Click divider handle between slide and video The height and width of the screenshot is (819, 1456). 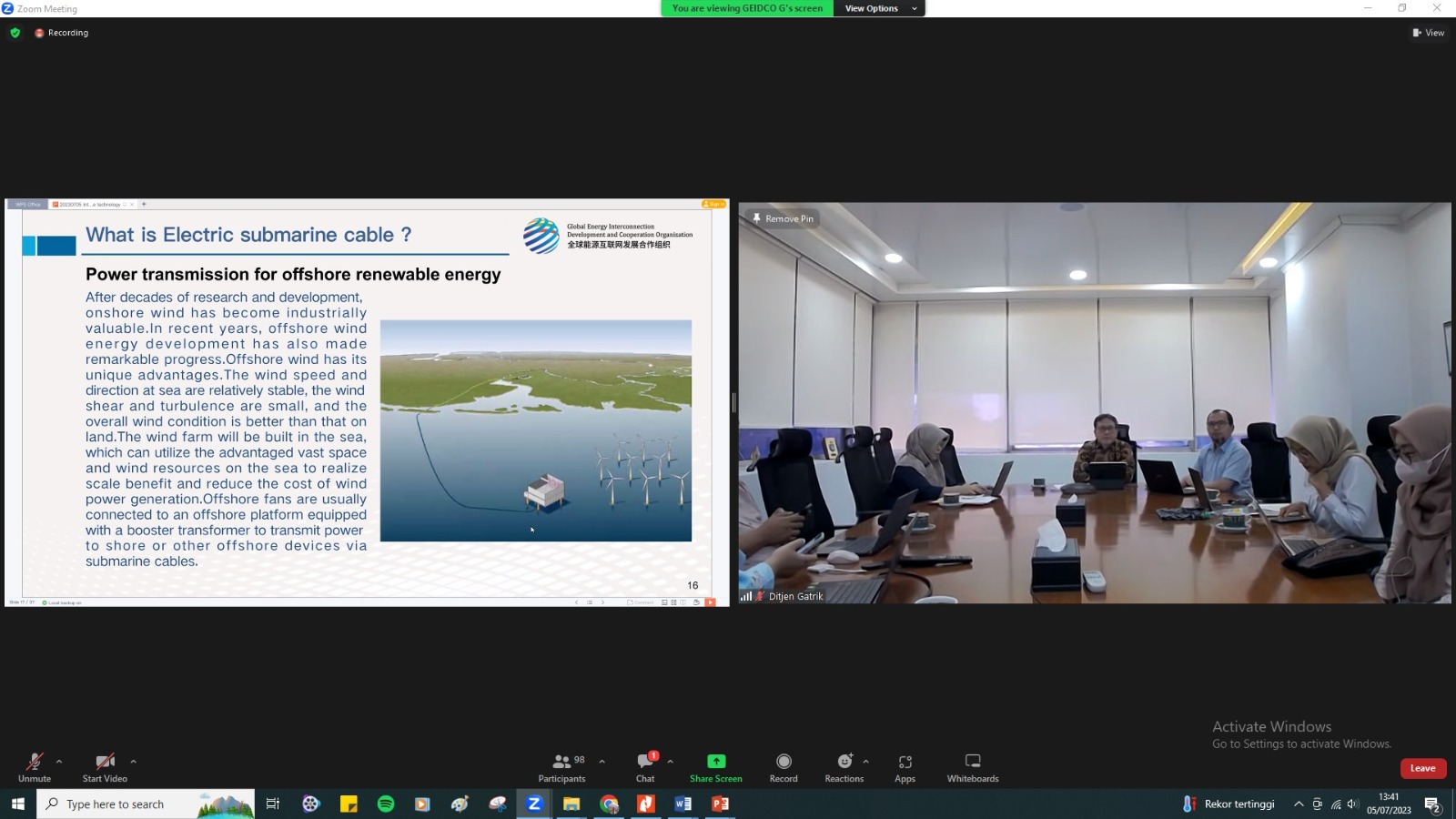[733, 402]
